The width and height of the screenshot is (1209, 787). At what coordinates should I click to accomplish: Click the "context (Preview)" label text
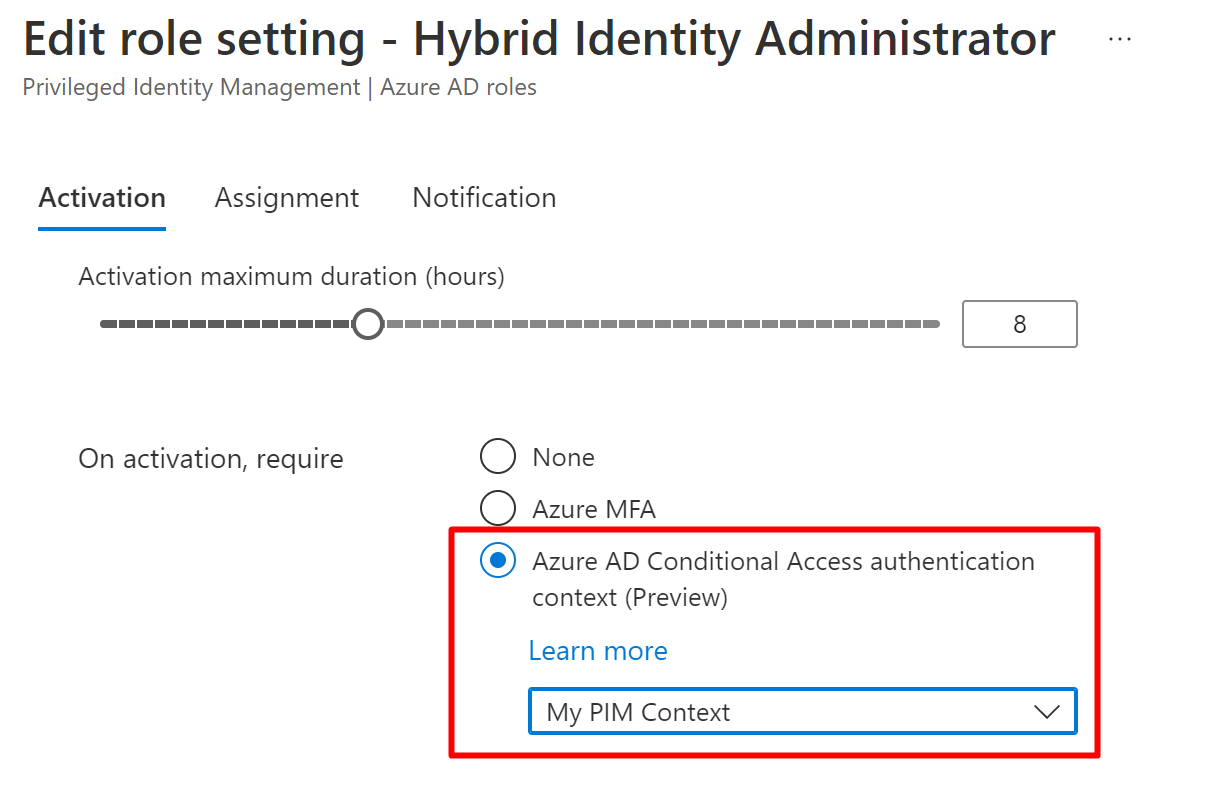tap(629, 598)
